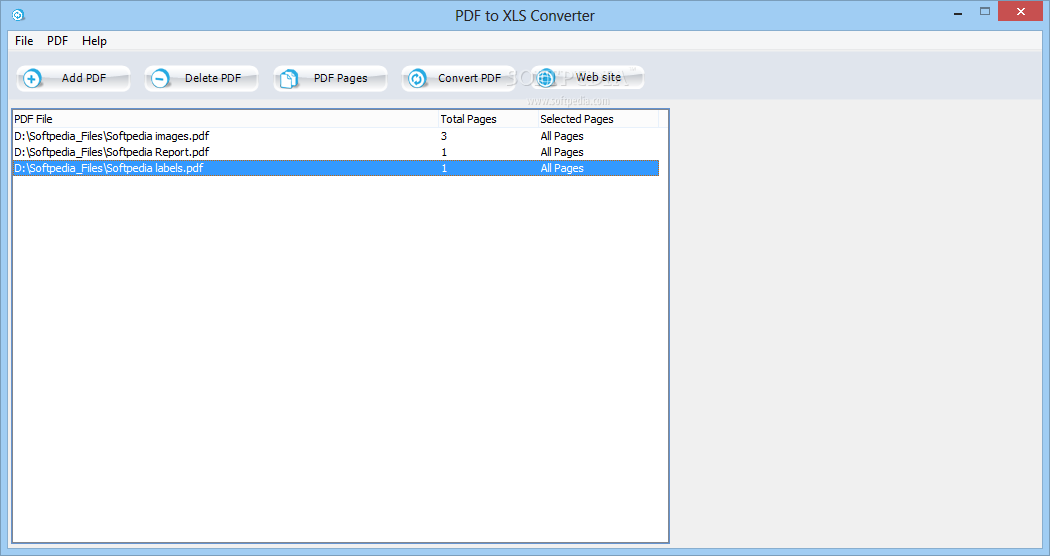Screen dimensions: 1050x556
Task: Click the Web site button label
Action: 599,77
